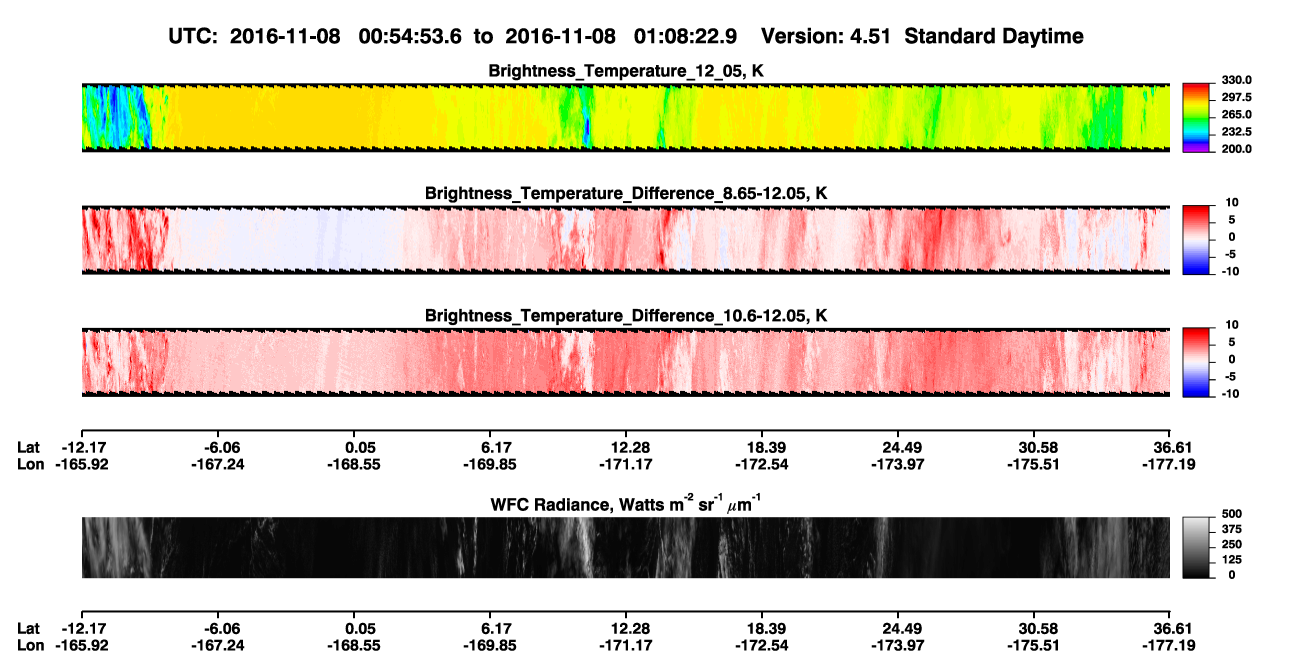1300x667 pixels.
Task: Click longitude "-172.54" under the 10.6-12.05 panel
Action: click(761, 464)
